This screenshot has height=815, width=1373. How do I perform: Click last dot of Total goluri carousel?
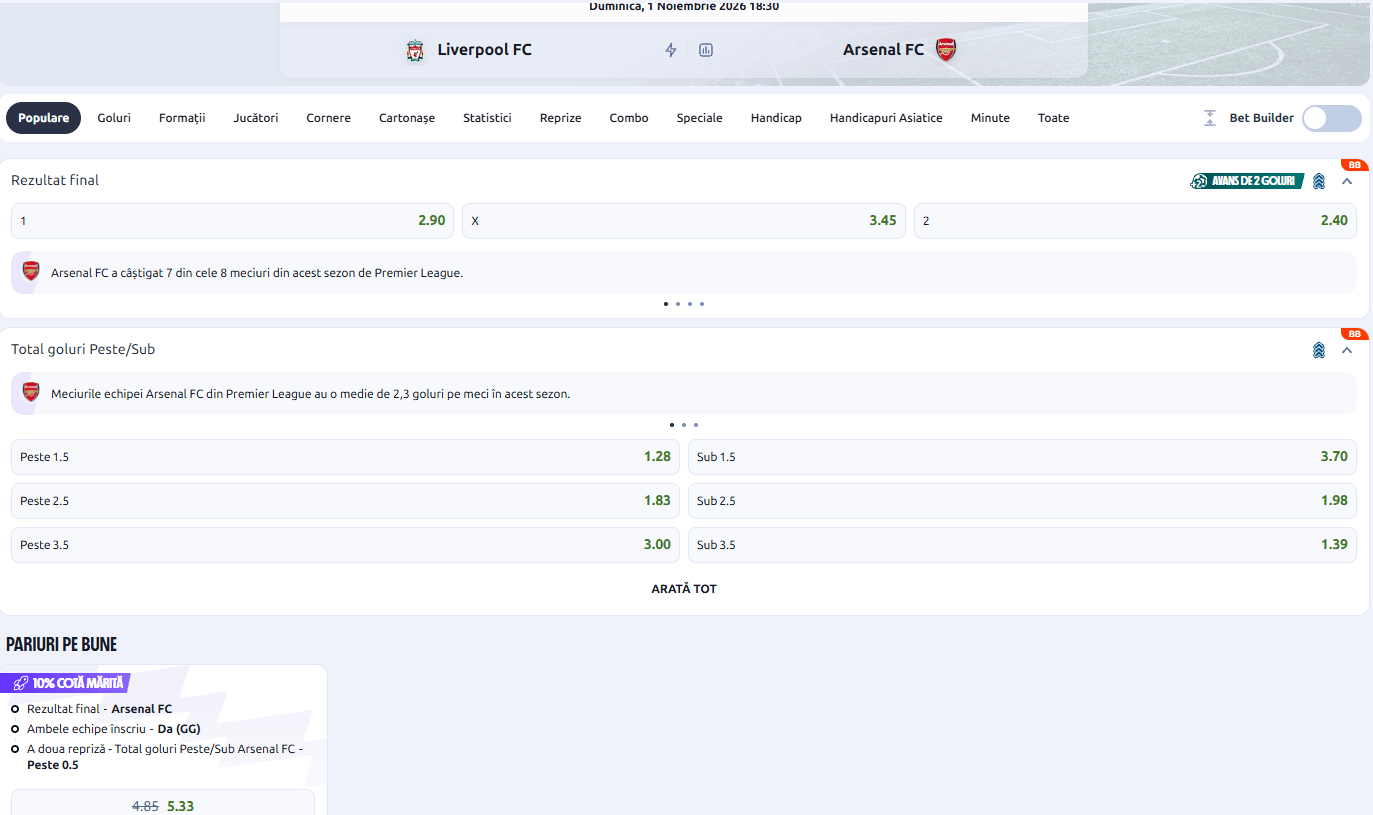click(696, 425)
